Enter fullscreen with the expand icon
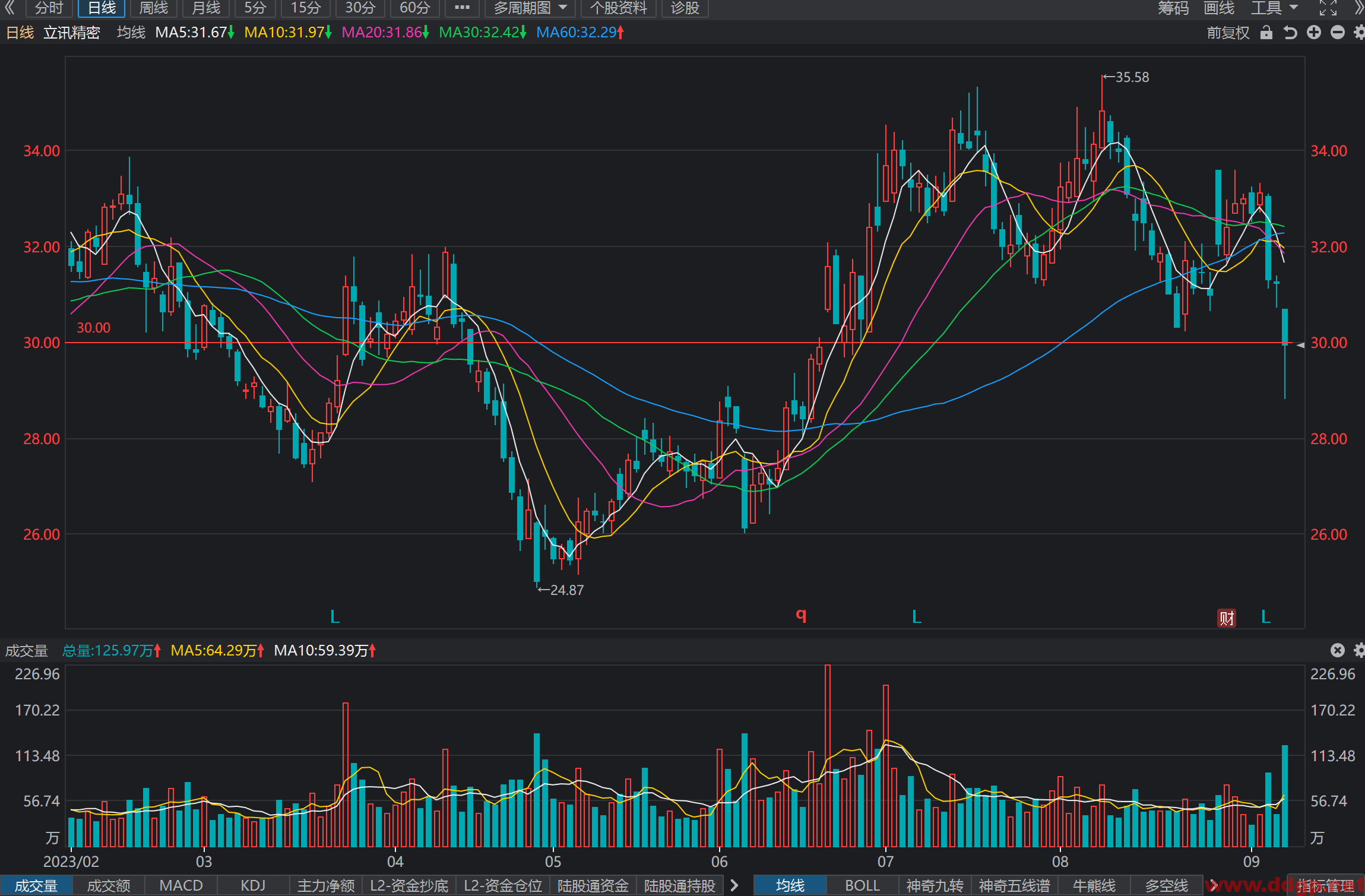The height and width of the screenshot is (896, 1365). pos(1328,8)
